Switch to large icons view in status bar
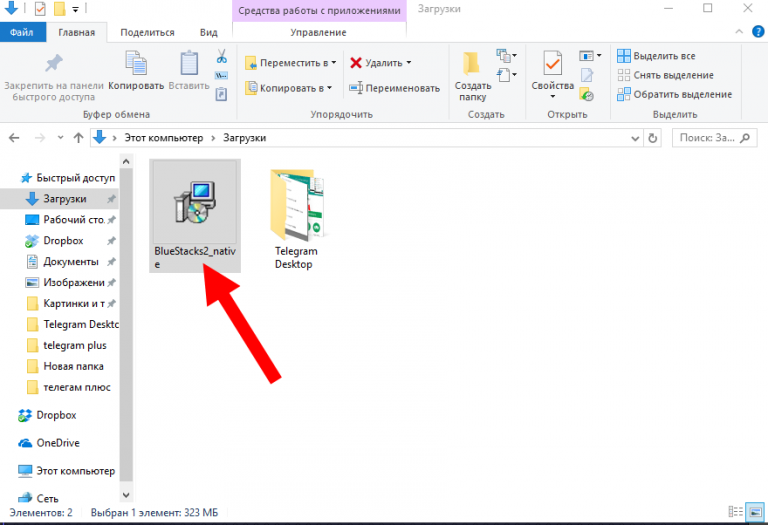 755,512
